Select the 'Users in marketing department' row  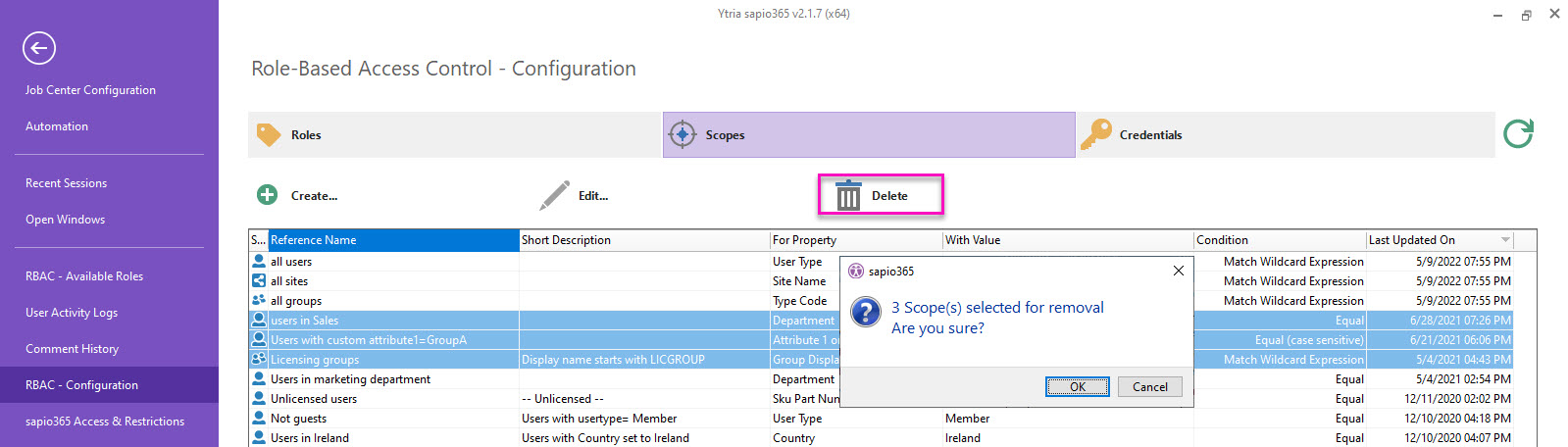coord(350,379)
